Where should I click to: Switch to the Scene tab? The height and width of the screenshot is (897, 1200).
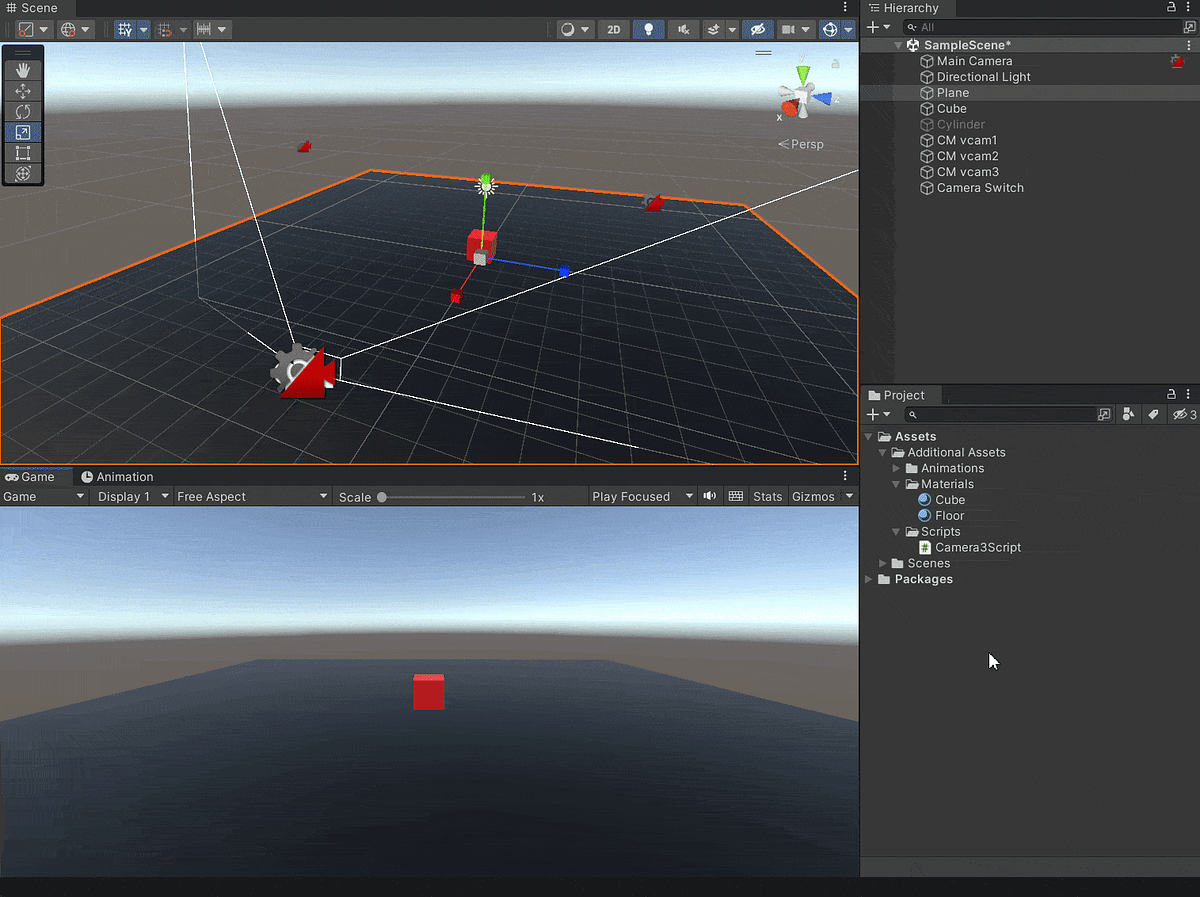pos(38,8)
